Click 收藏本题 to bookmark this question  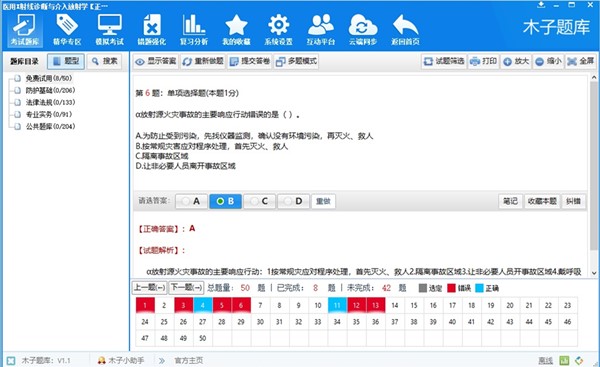[x=542, y=201]
